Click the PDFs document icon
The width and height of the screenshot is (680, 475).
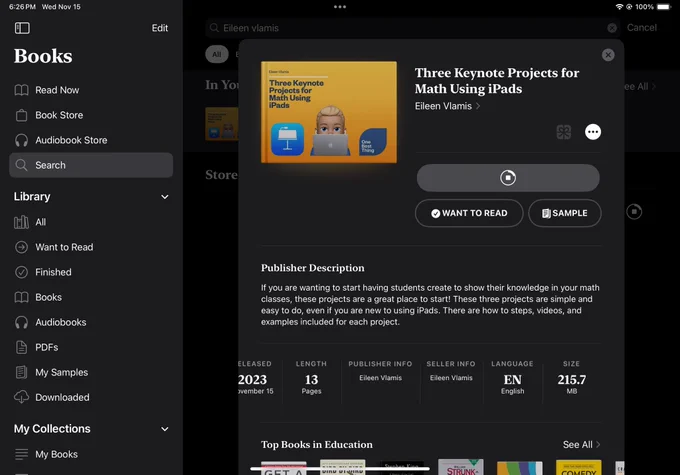tap(21, 347)
